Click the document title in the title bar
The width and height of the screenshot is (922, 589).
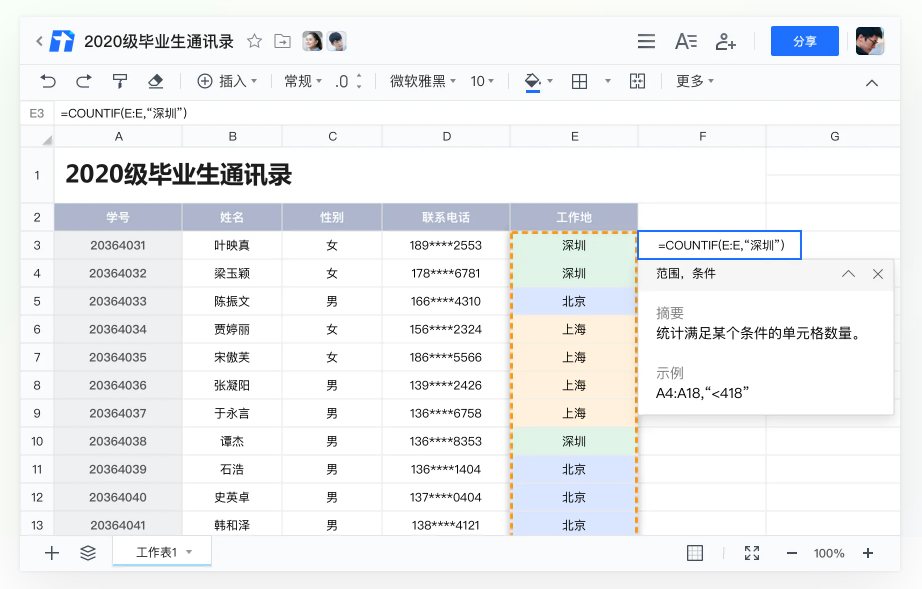(159, 41)
